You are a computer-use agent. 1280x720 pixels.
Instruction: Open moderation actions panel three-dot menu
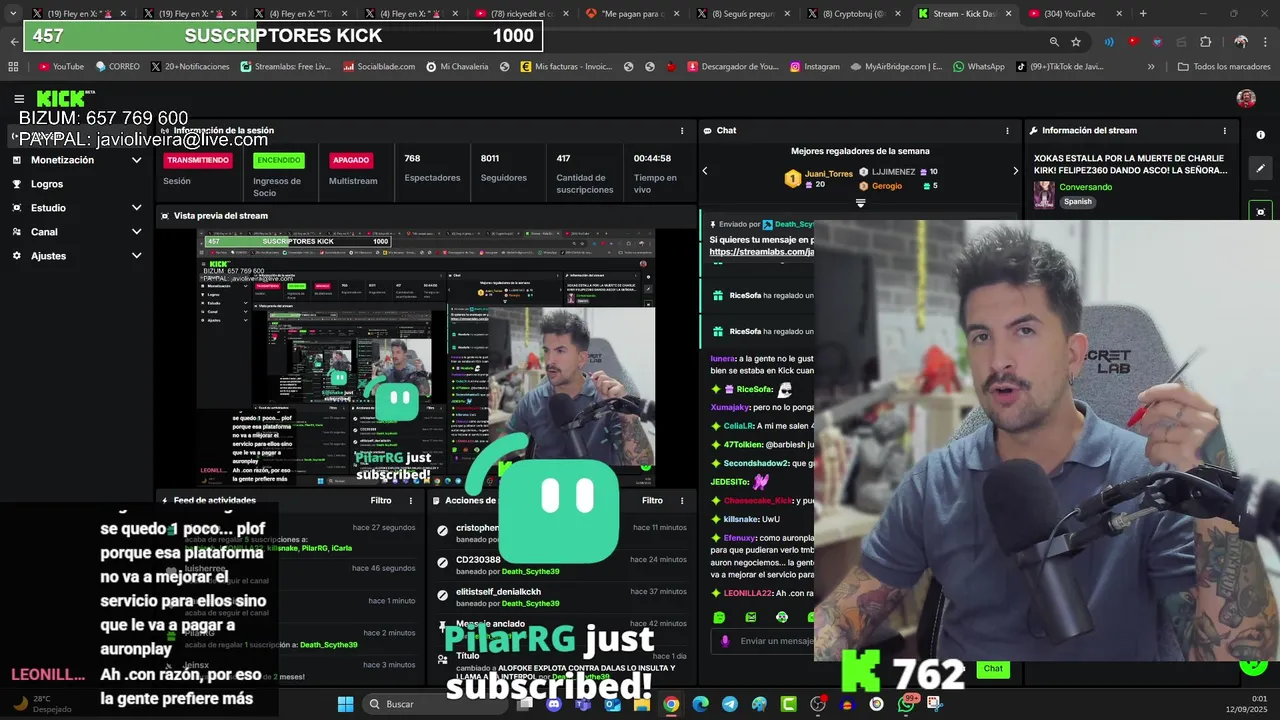pos(682,501)
